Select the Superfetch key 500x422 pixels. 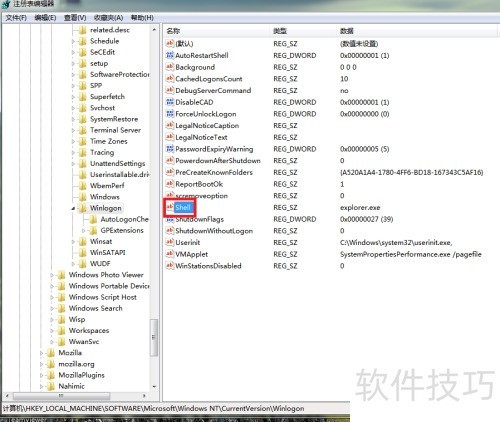coord(107,97)
